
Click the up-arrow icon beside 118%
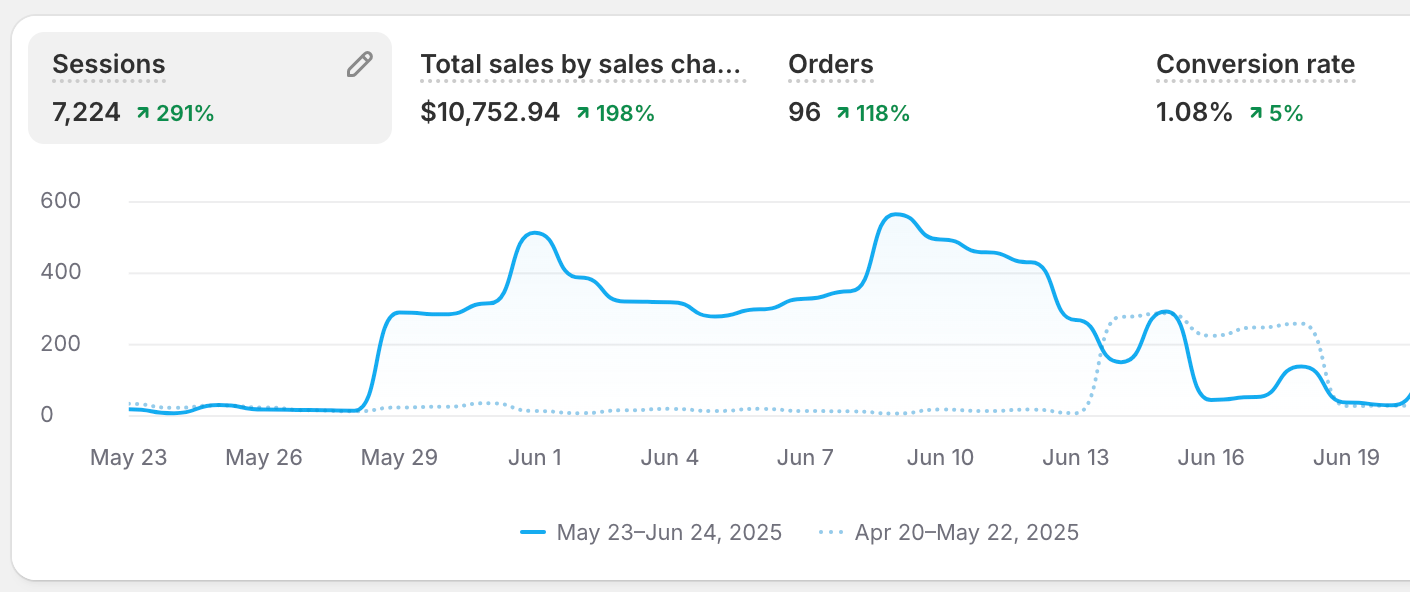843,114
